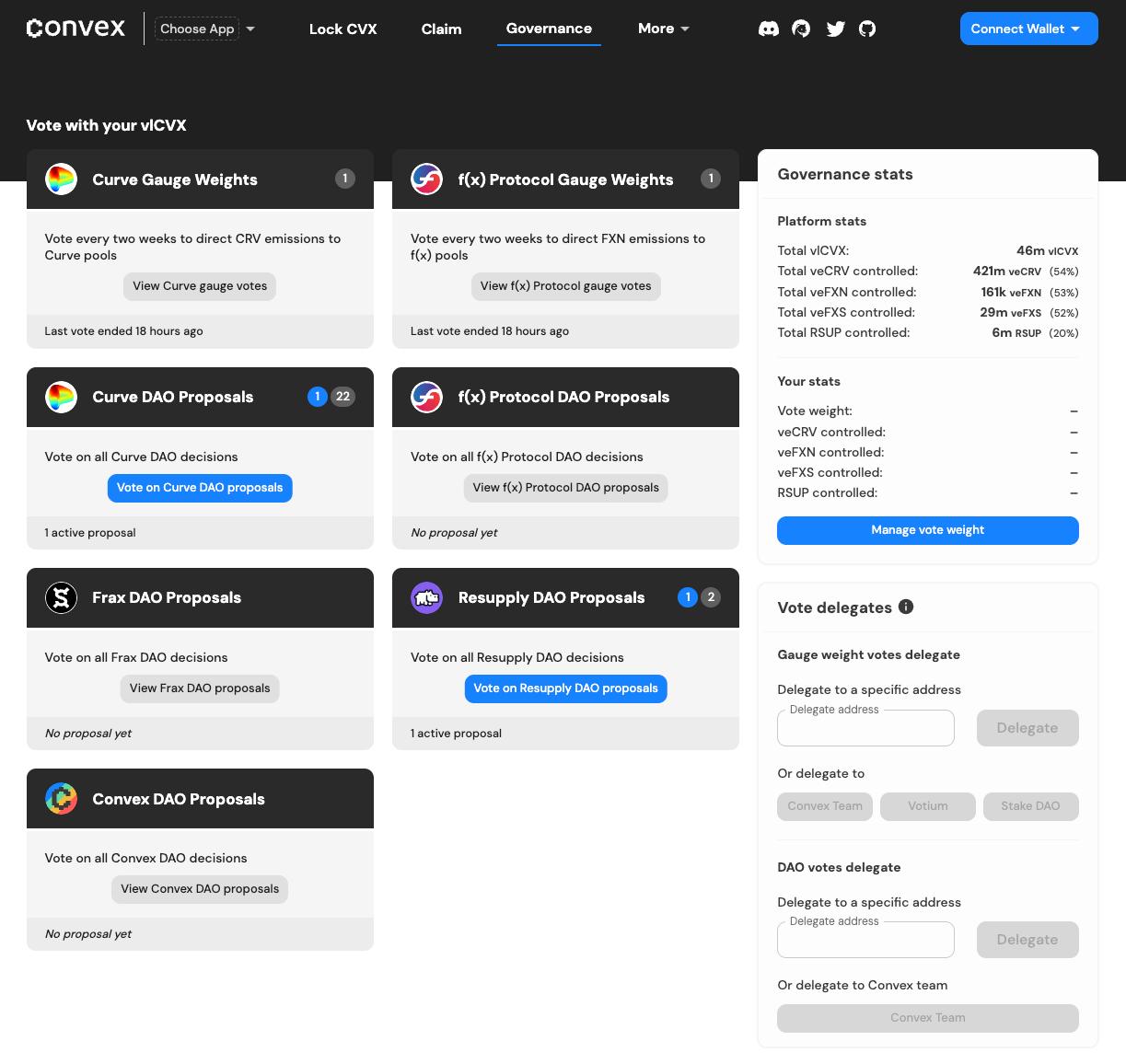Viewport: 1126px width, 1064px height.
Task: Click 'No proposal yet' under Convex DAO Proposals
Action: 88,934
